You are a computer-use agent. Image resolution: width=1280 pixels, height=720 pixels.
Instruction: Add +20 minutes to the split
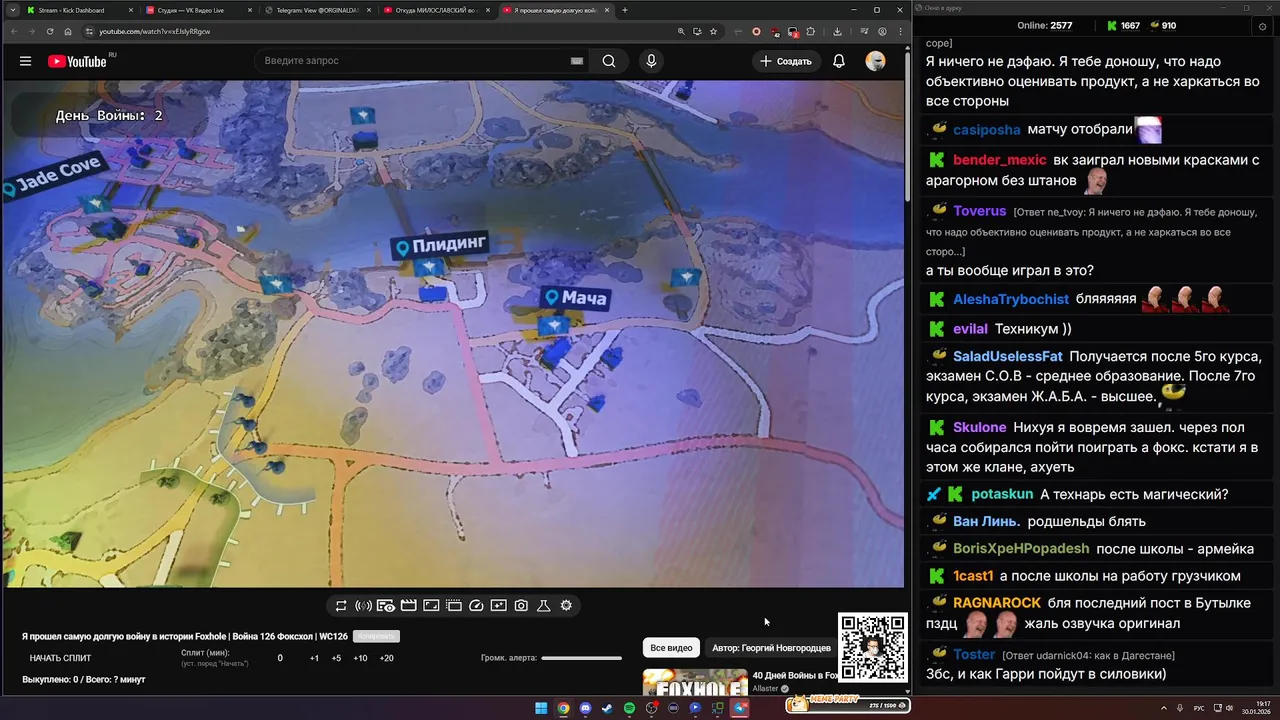pos(386,658)
